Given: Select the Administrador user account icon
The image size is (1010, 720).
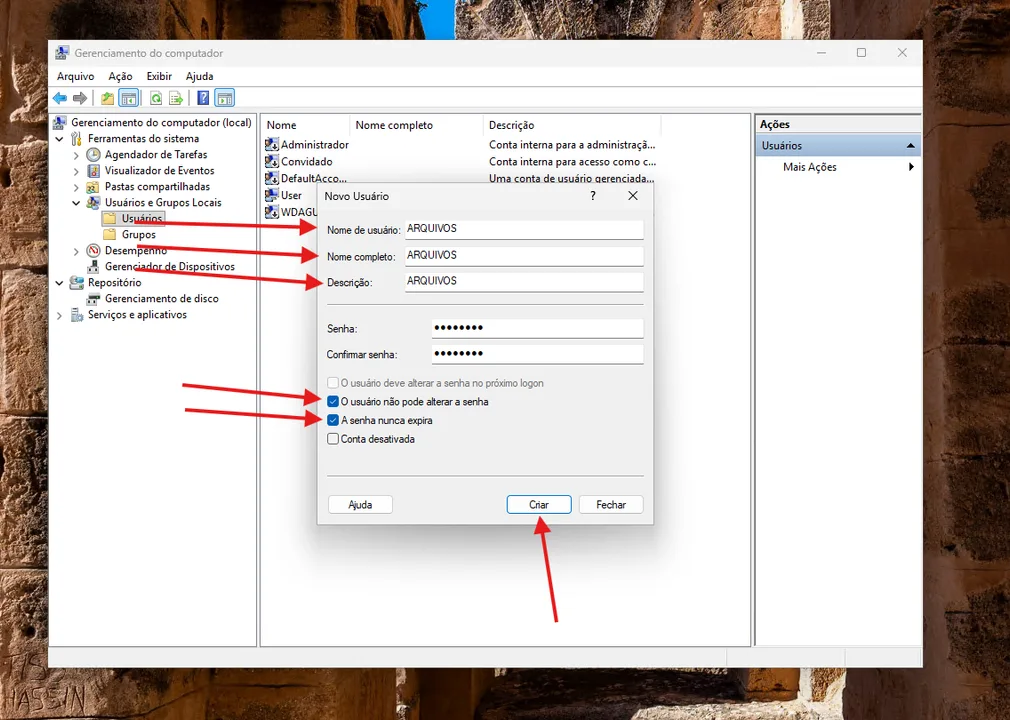Looking at the screenshot, I should [272, 145].
